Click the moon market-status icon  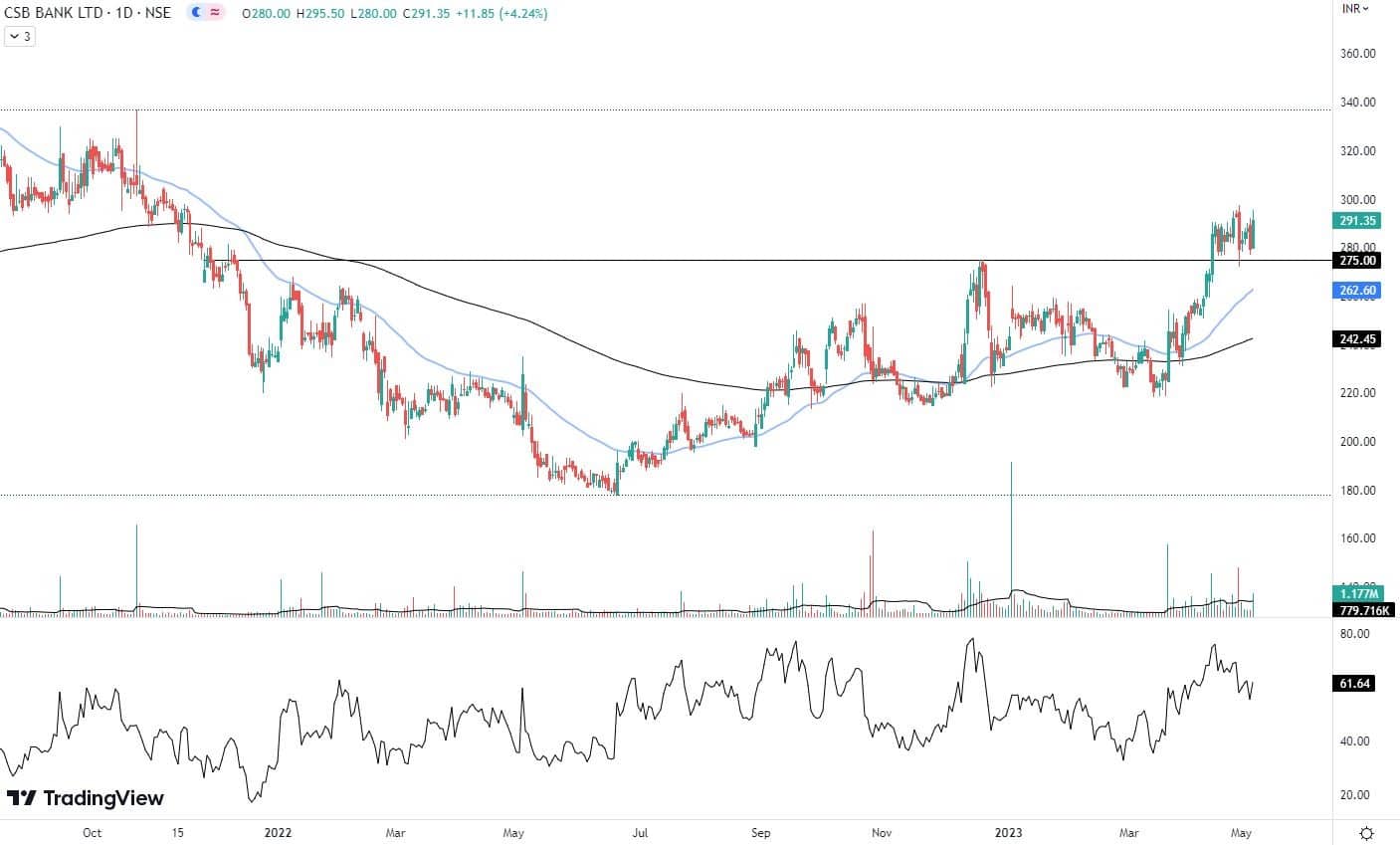tap(196, 13)
